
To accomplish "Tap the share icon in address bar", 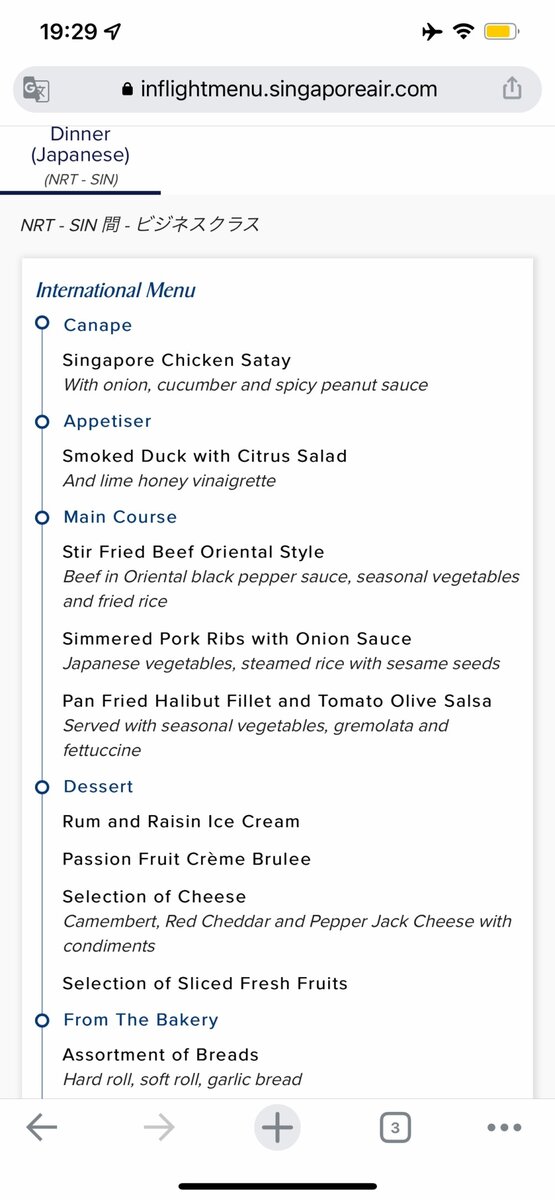I will (x=512, y=88).
